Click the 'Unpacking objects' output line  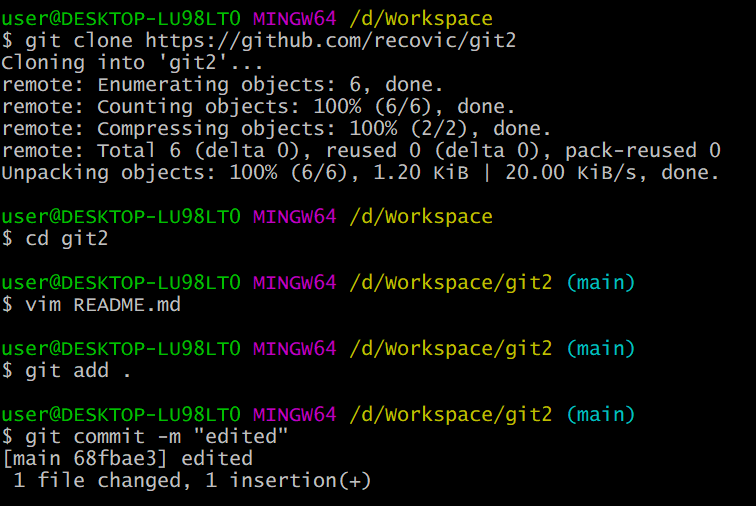click(360, 173)
